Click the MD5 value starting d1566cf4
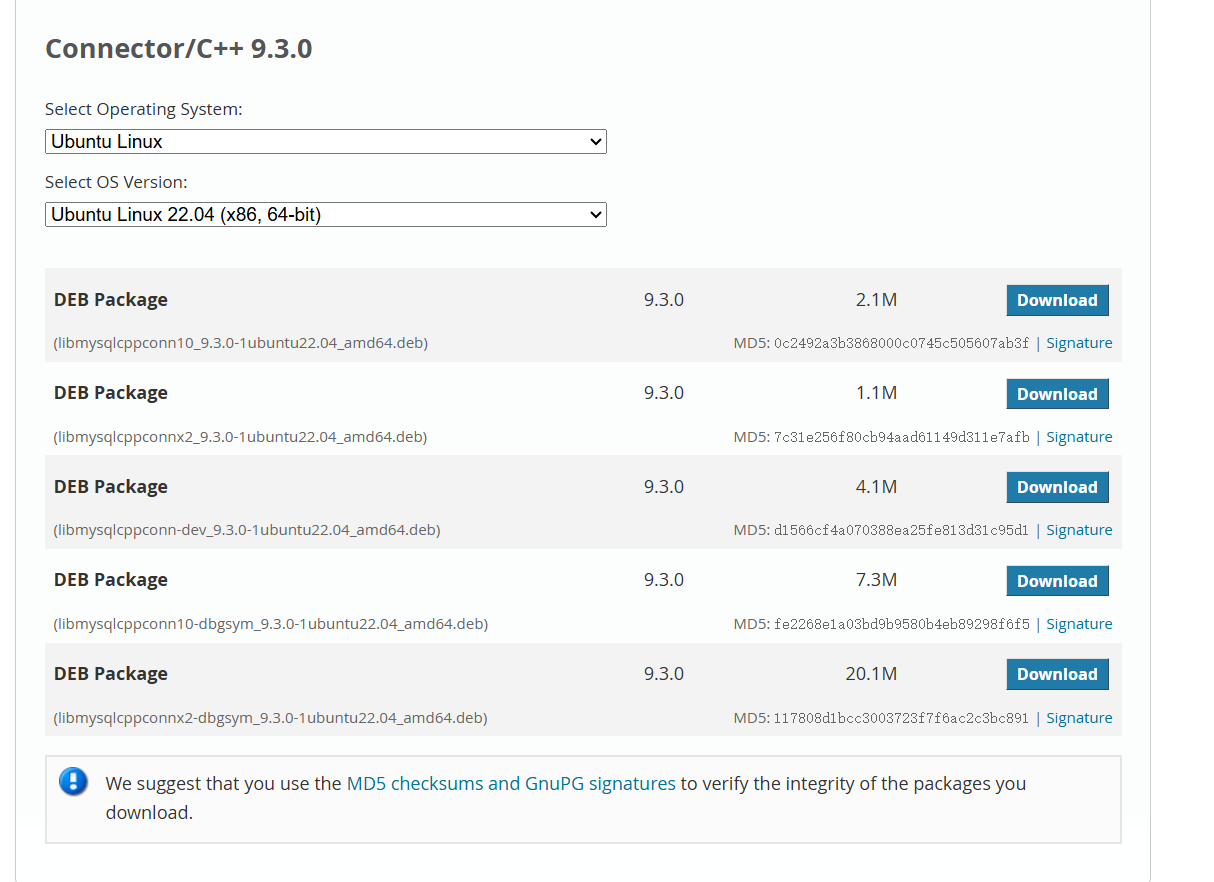Image resolution: width=1214 pixels, height=882 pixels. (901, 530)
